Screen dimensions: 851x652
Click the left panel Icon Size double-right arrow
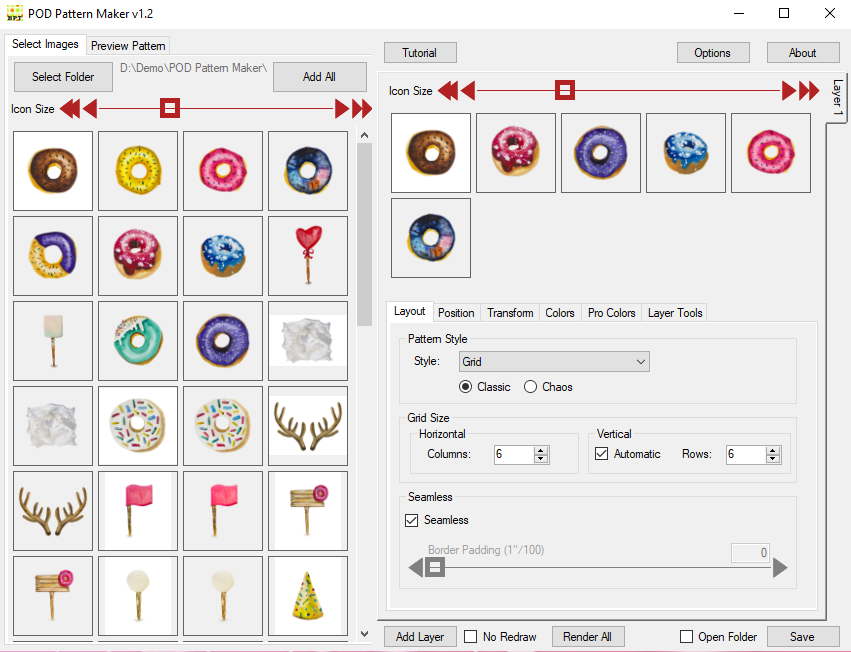362,109
